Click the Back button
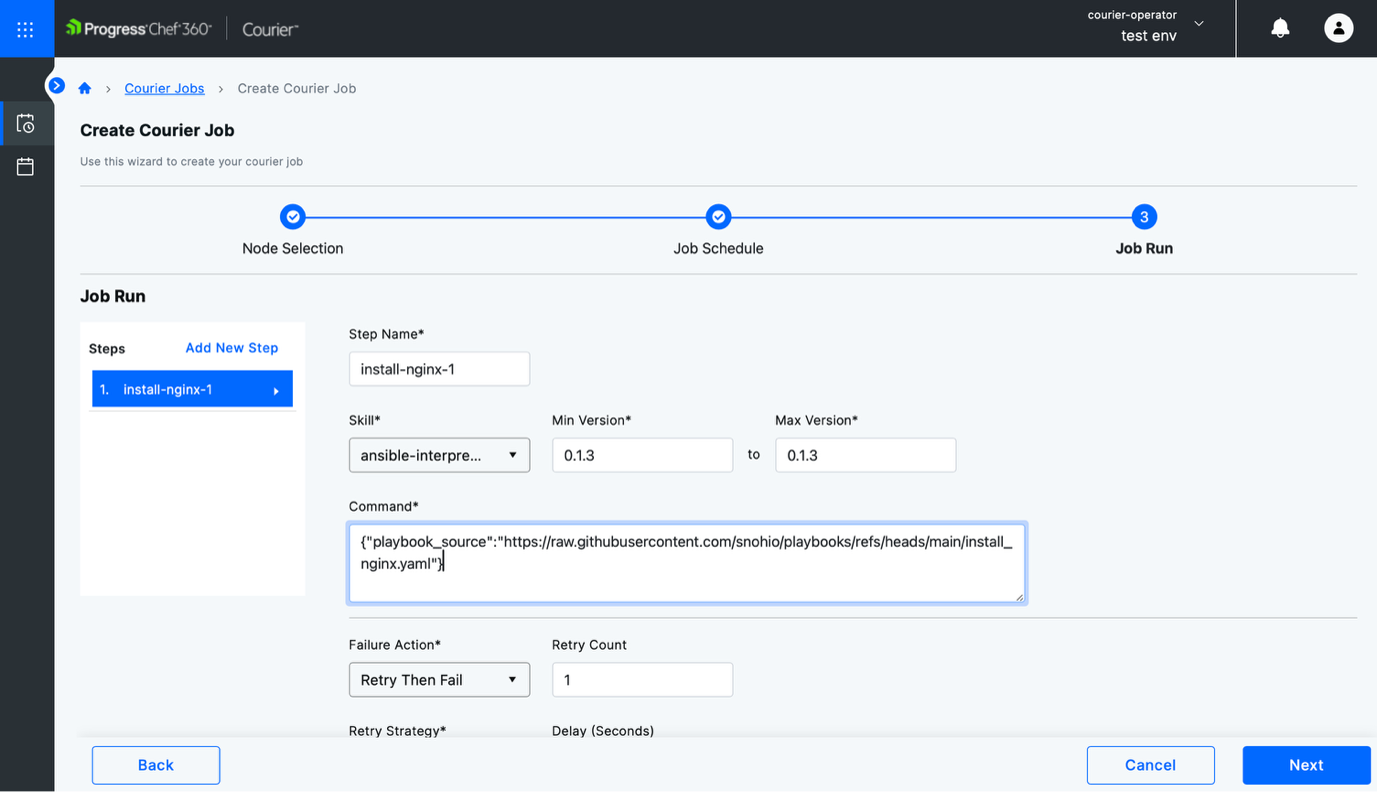Viewport: 1381px width, 794px height. (x=156, y=765)
